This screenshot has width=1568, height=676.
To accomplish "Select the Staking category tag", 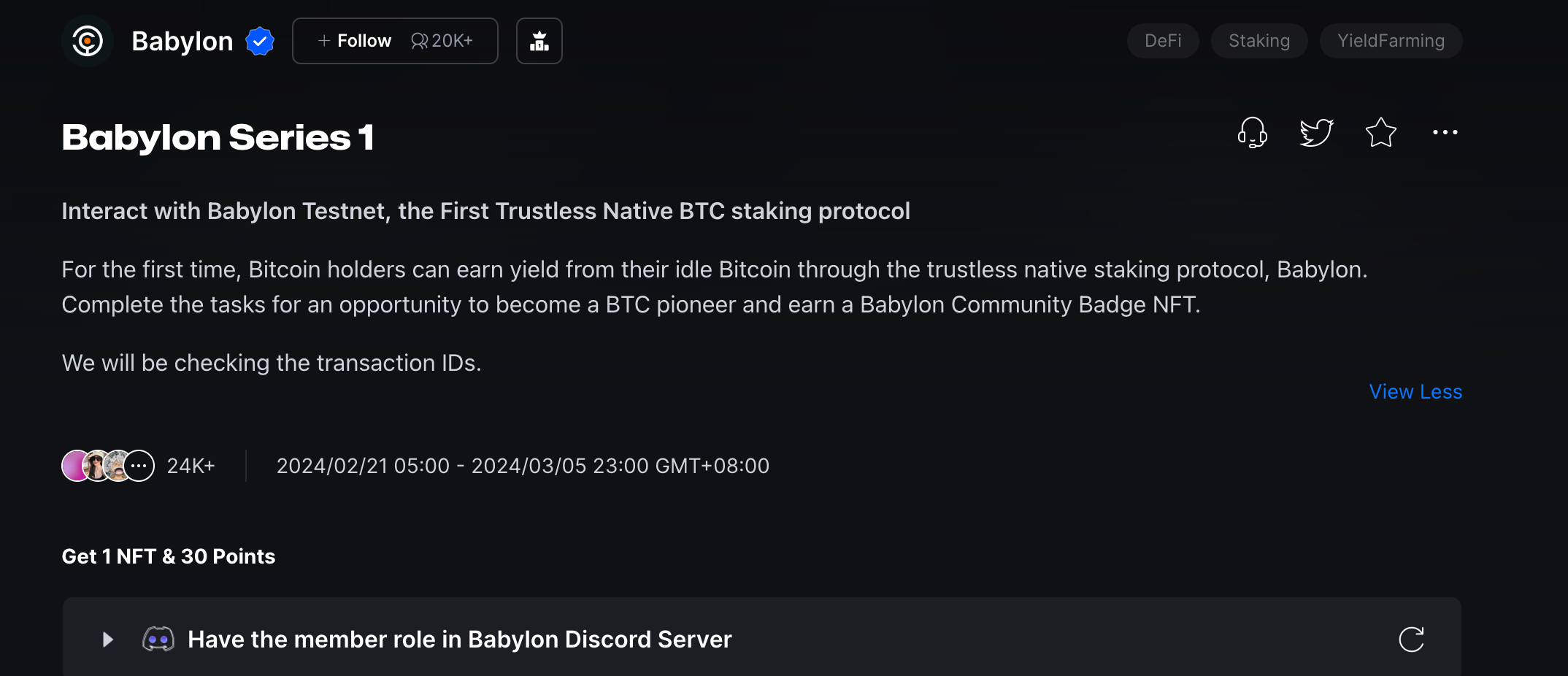I will point(1258,41).
